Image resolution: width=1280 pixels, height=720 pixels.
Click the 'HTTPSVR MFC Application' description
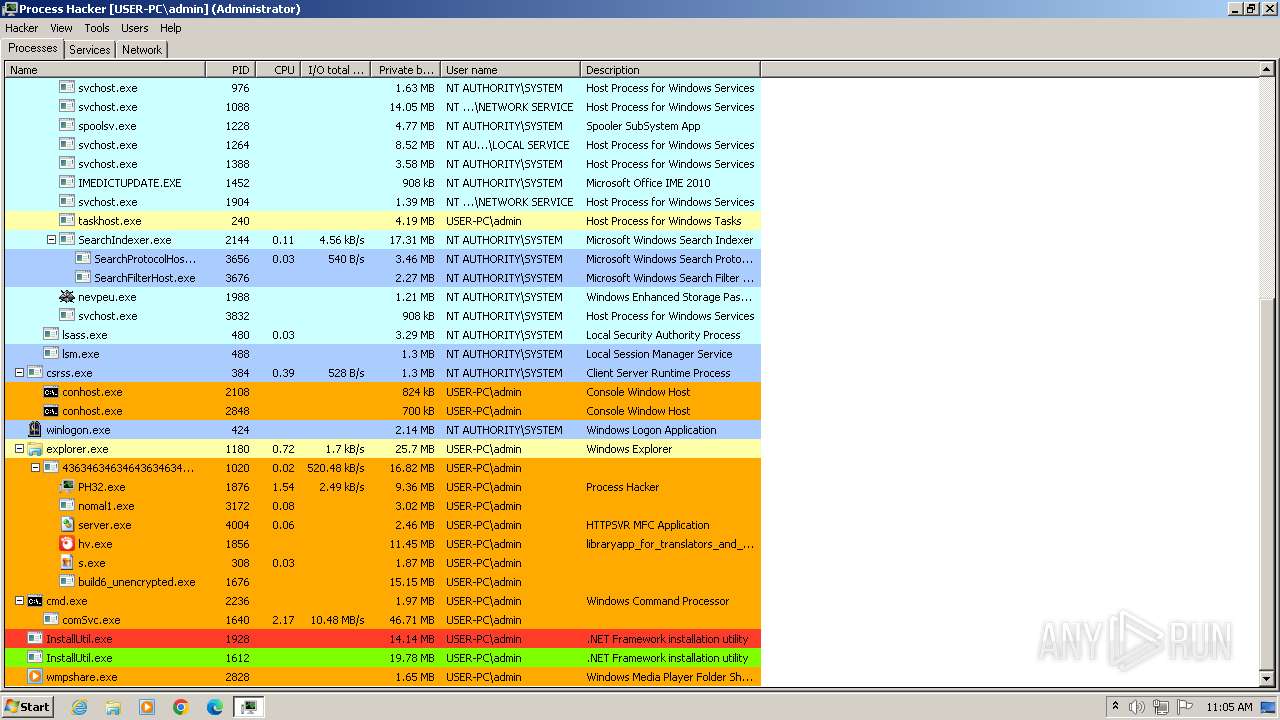[648, 525]
